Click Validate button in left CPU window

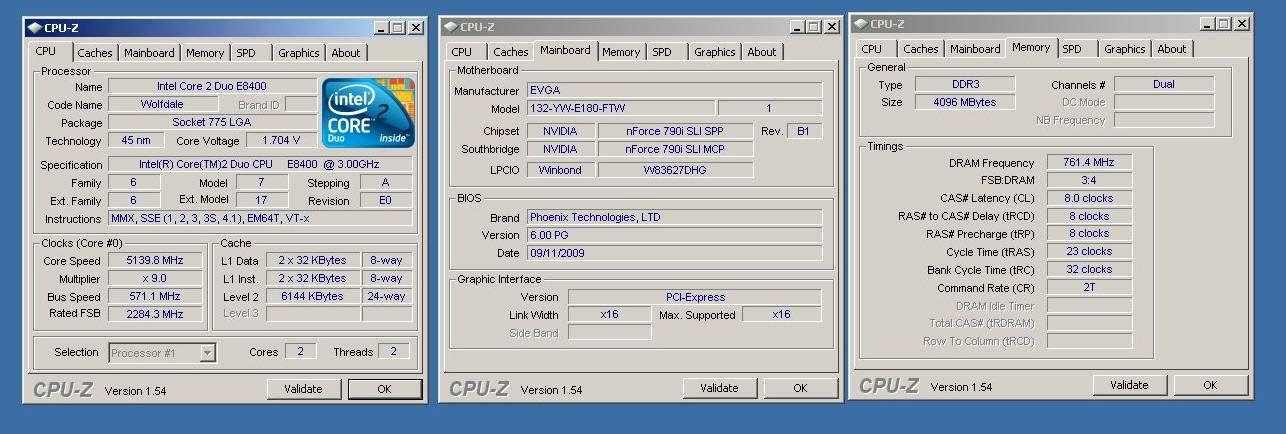coord(303,389)
